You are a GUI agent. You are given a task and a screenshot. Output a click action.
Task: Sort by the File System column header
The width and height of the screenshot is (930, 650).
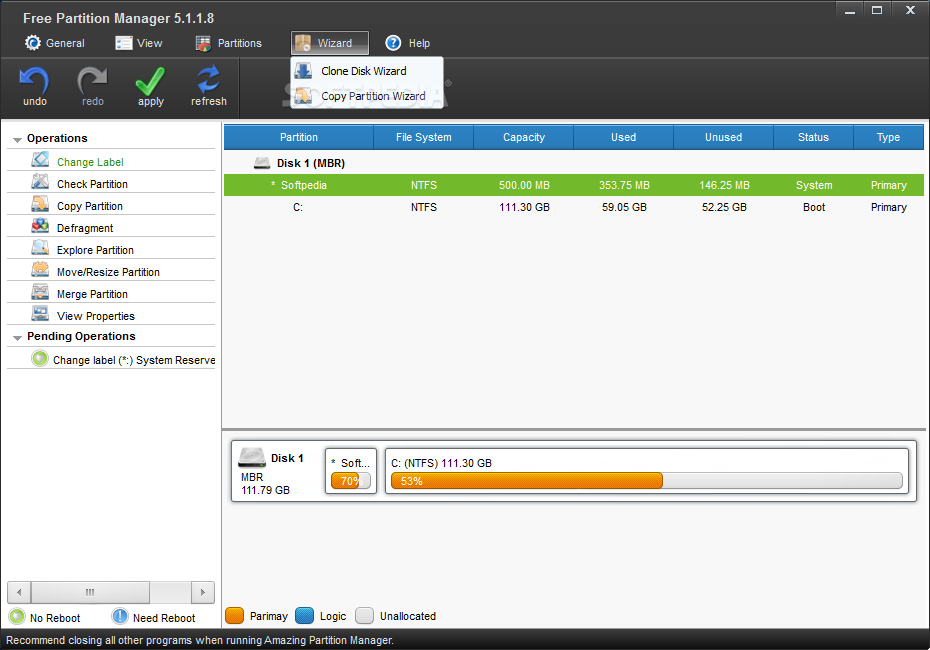point(423,137)
